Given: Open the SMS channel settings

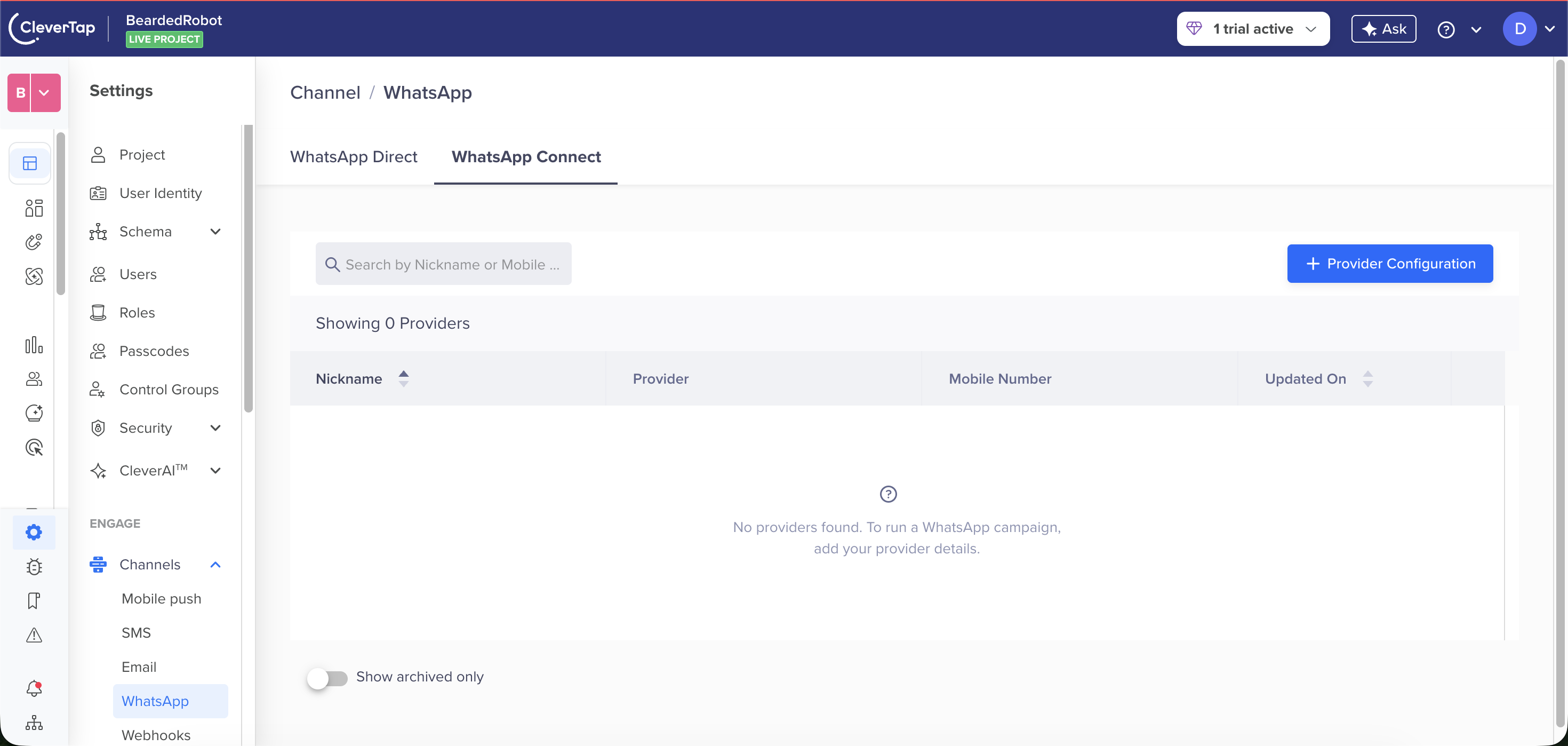Looking at the screenshot, I should 137,633.
